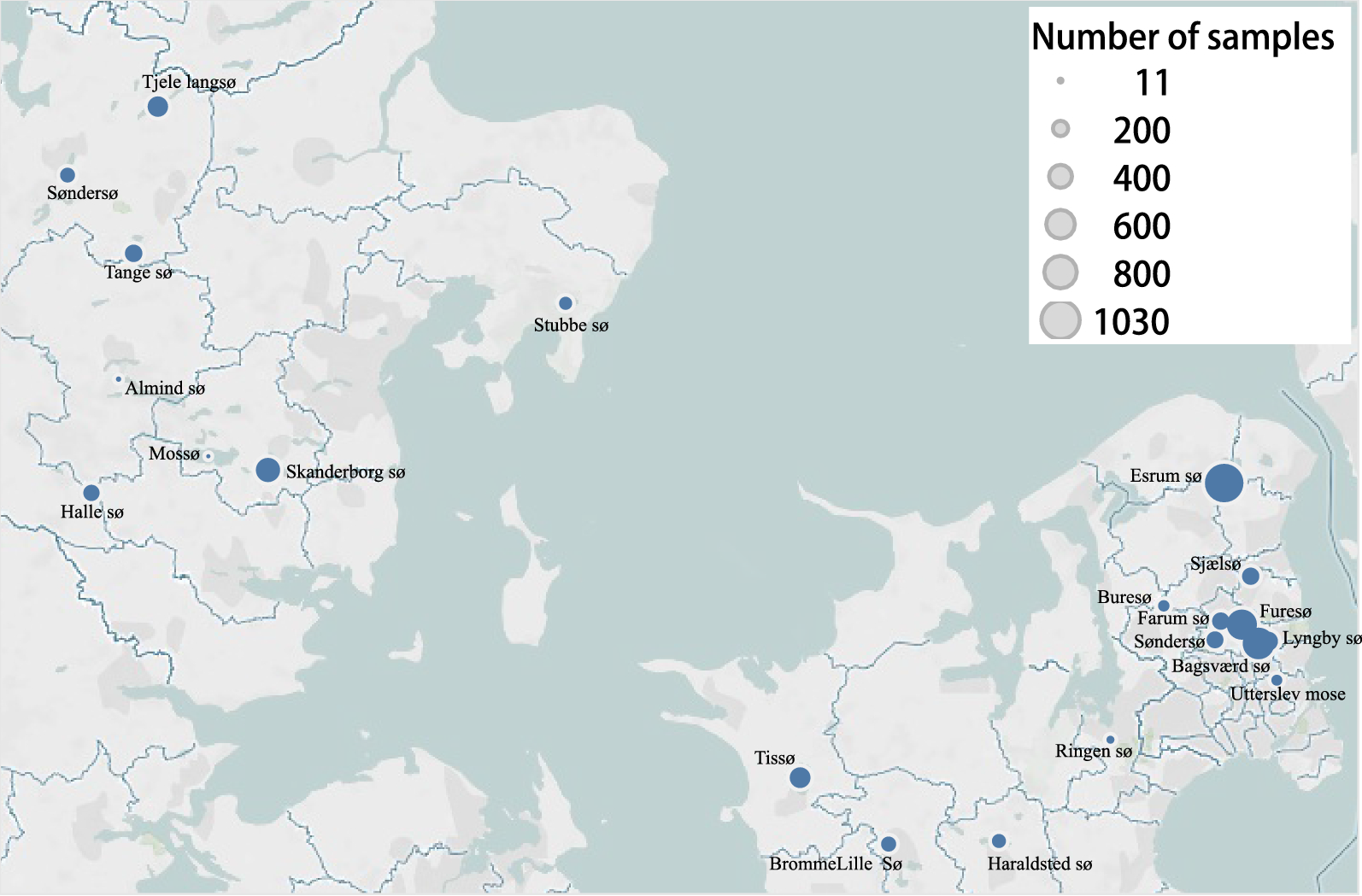Viewport: 1362px width, 896px height.
Task: Click the Haraldsted sø marker
Action: [x=999, y=841]
